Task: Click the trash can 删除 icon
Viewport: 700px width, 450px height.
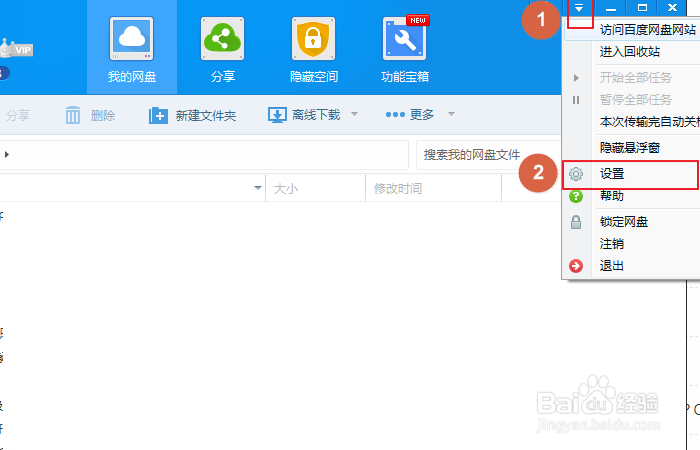Action: [x=73, y=115]
